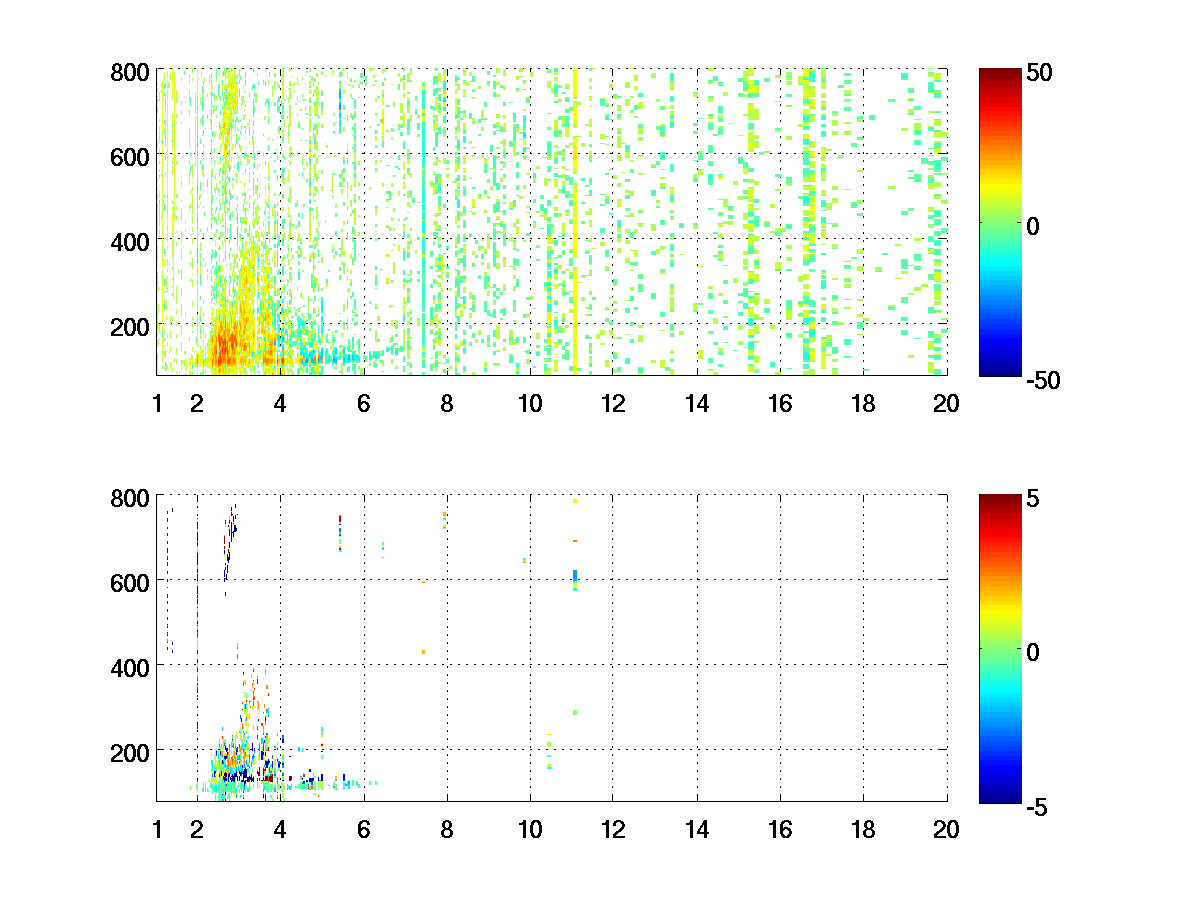This screenshot has width=1200, height=900.
Task: Click the '8' x-axis tick of bottom plot
Action: point(447,829)
